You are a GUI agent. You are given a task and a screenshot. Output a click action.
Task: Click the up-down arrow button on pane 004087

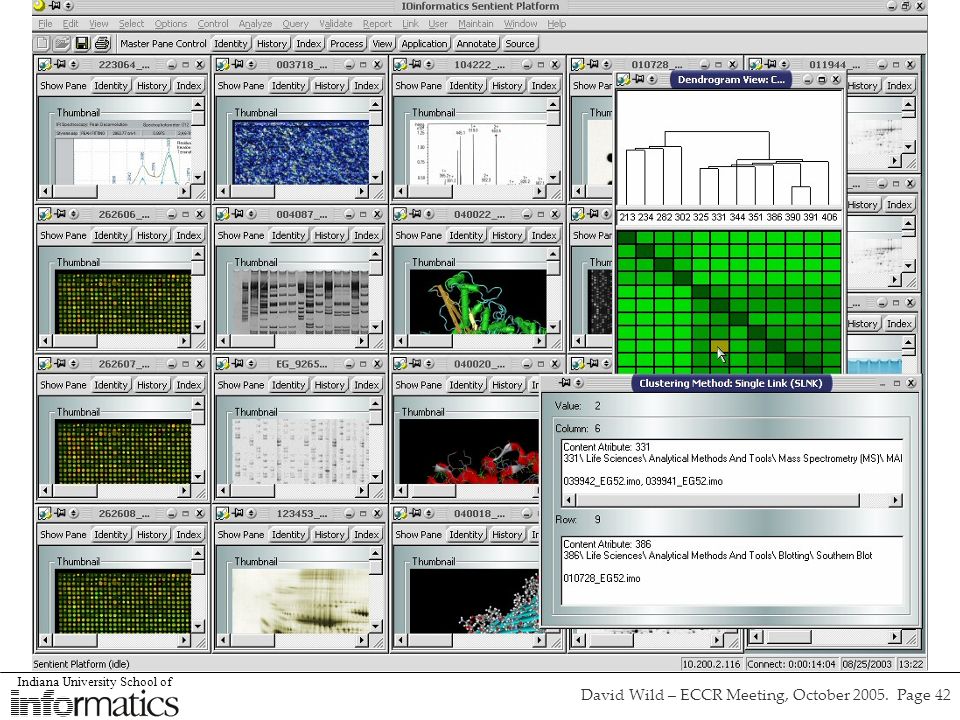coord(251,214)
